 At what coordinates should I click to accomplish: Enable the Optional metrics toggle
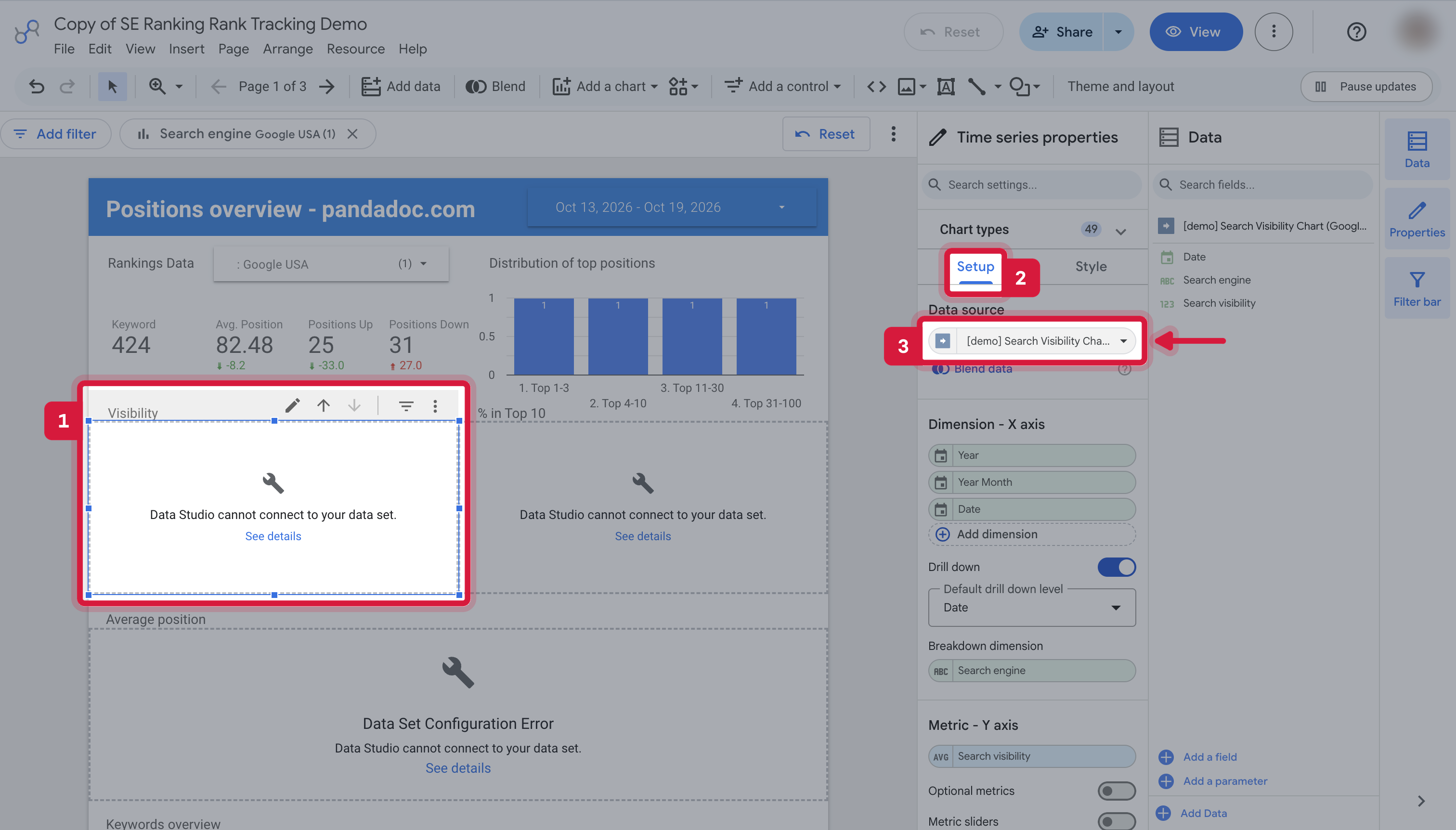point(1116,791)
